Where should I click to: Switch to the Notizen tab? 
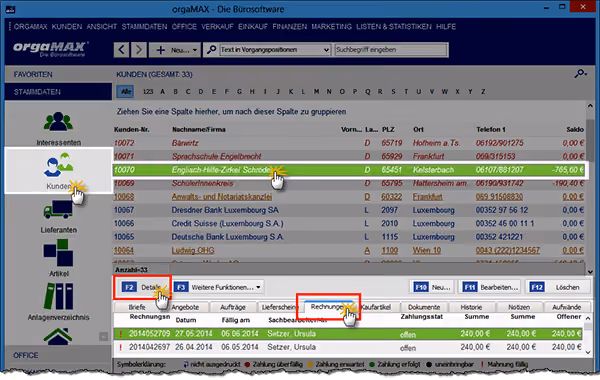point(519,307)
